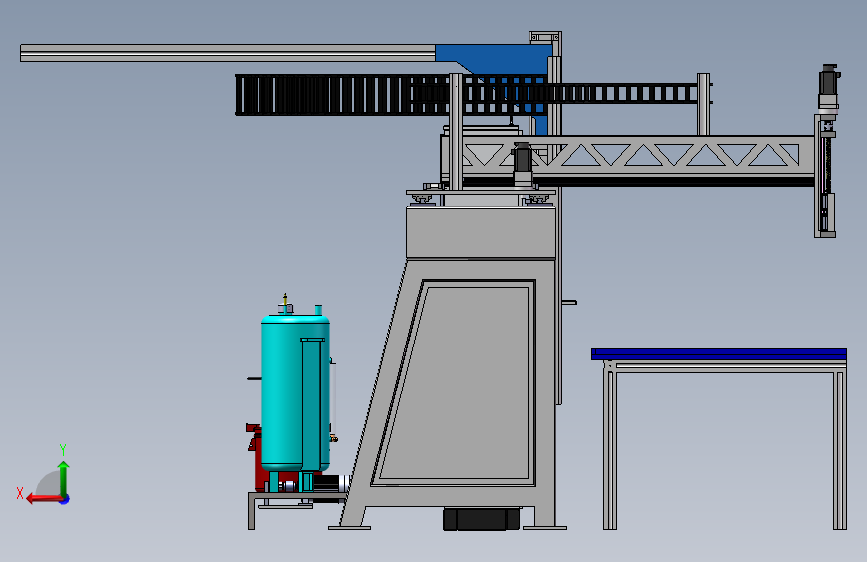867x562 pixels.
Task: Select the rectangular upper block of the base
Action: 481,232
